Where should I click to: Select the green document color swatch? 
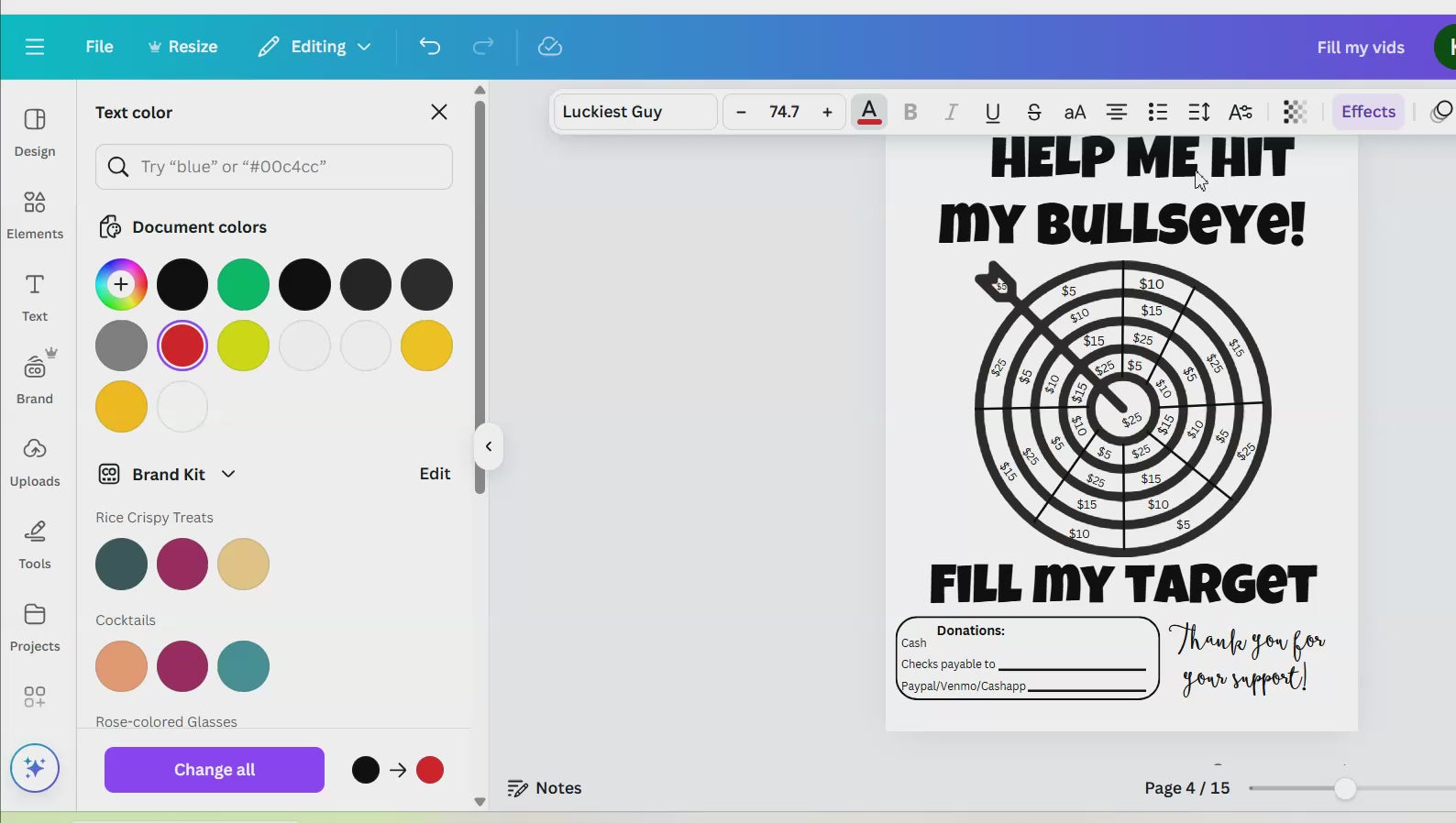(243, 285)
